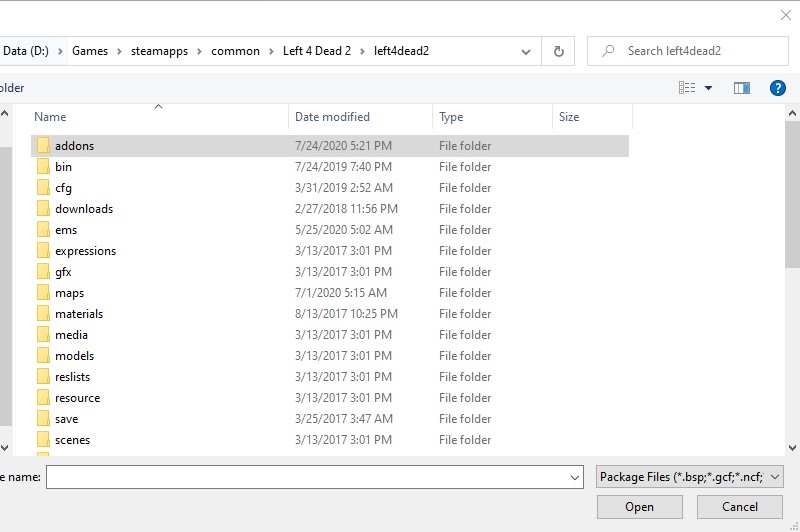Open the view options dropdown arrow
The height and width of the screenshot is (532, 800).
(x=709, y=88)
